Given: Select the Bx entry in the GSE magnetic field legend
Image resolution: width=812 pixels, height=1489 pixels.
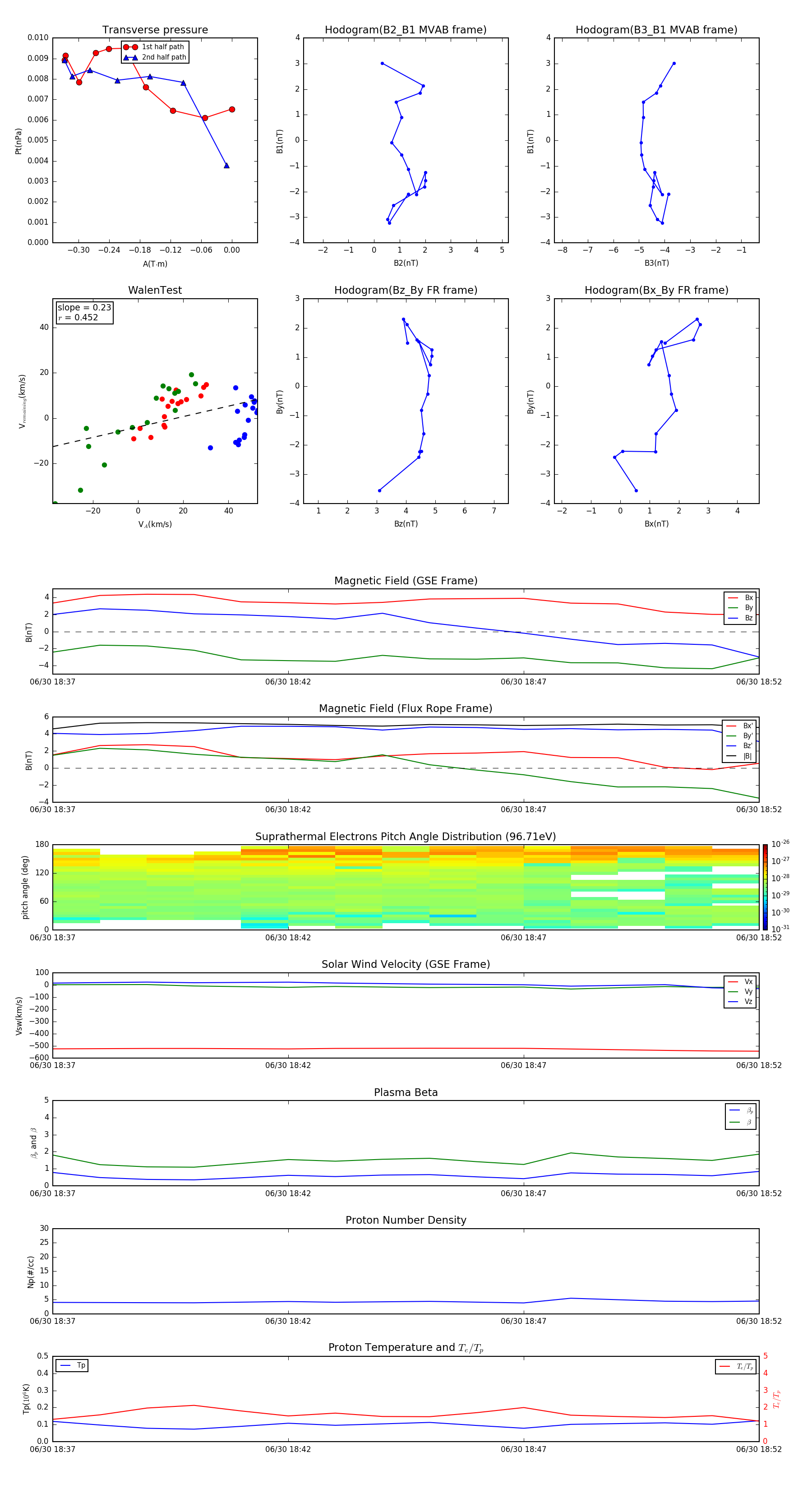Looking at the screenshot, I should 740,598.
